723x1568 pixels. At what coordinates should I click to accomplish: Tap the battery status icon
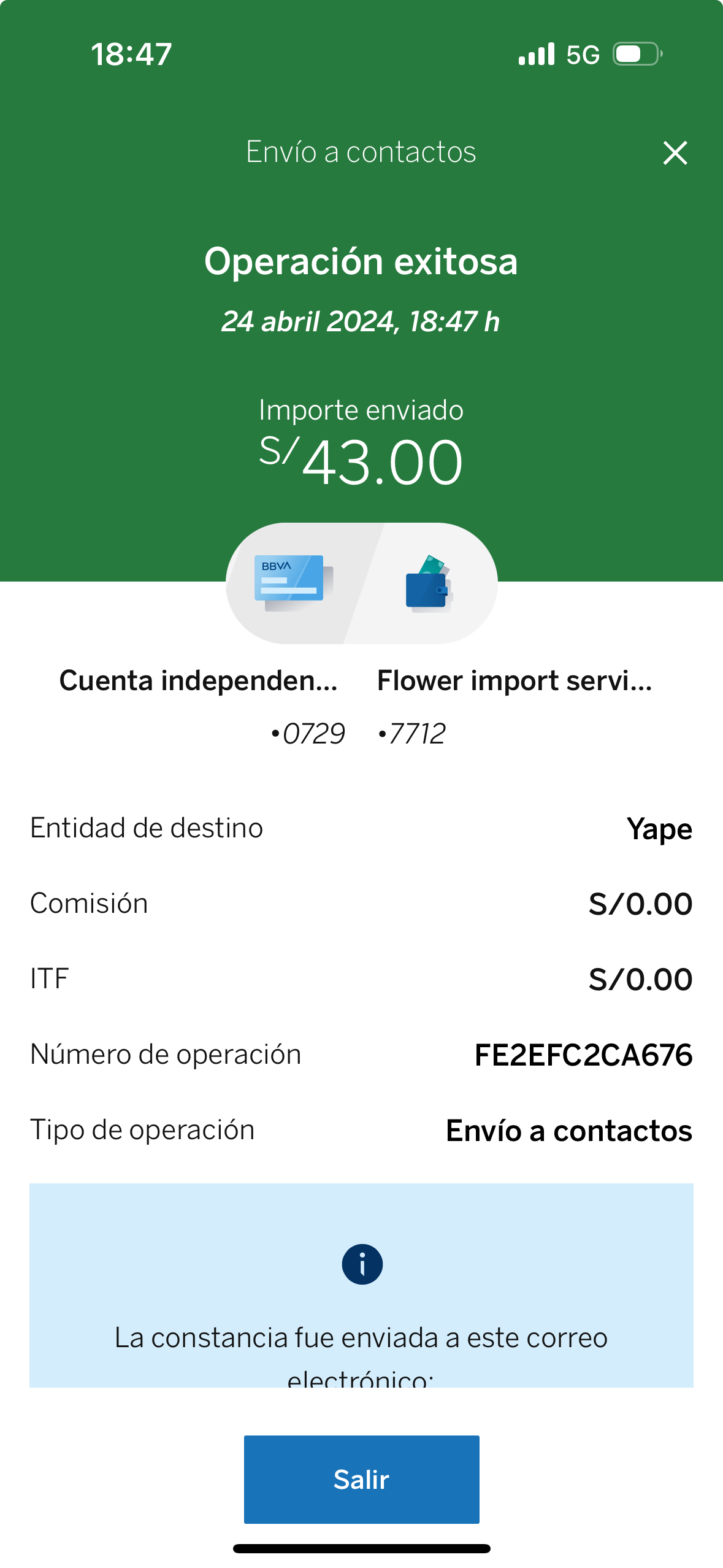tap(638, 54)
